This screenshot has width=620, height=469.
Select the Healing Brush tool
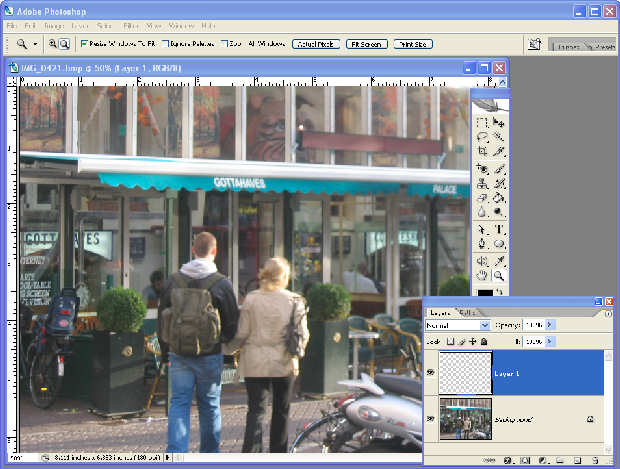[x=482, y=169]
